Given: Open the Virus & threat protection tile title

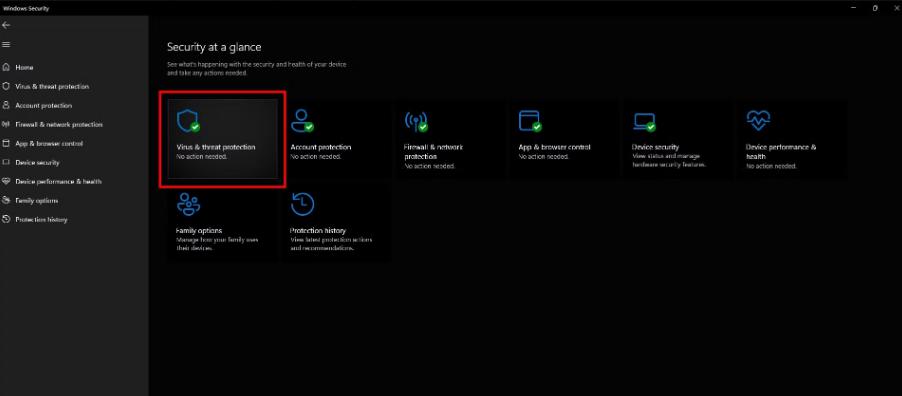Looking at the screenshot, I should [x=216, y=147].
